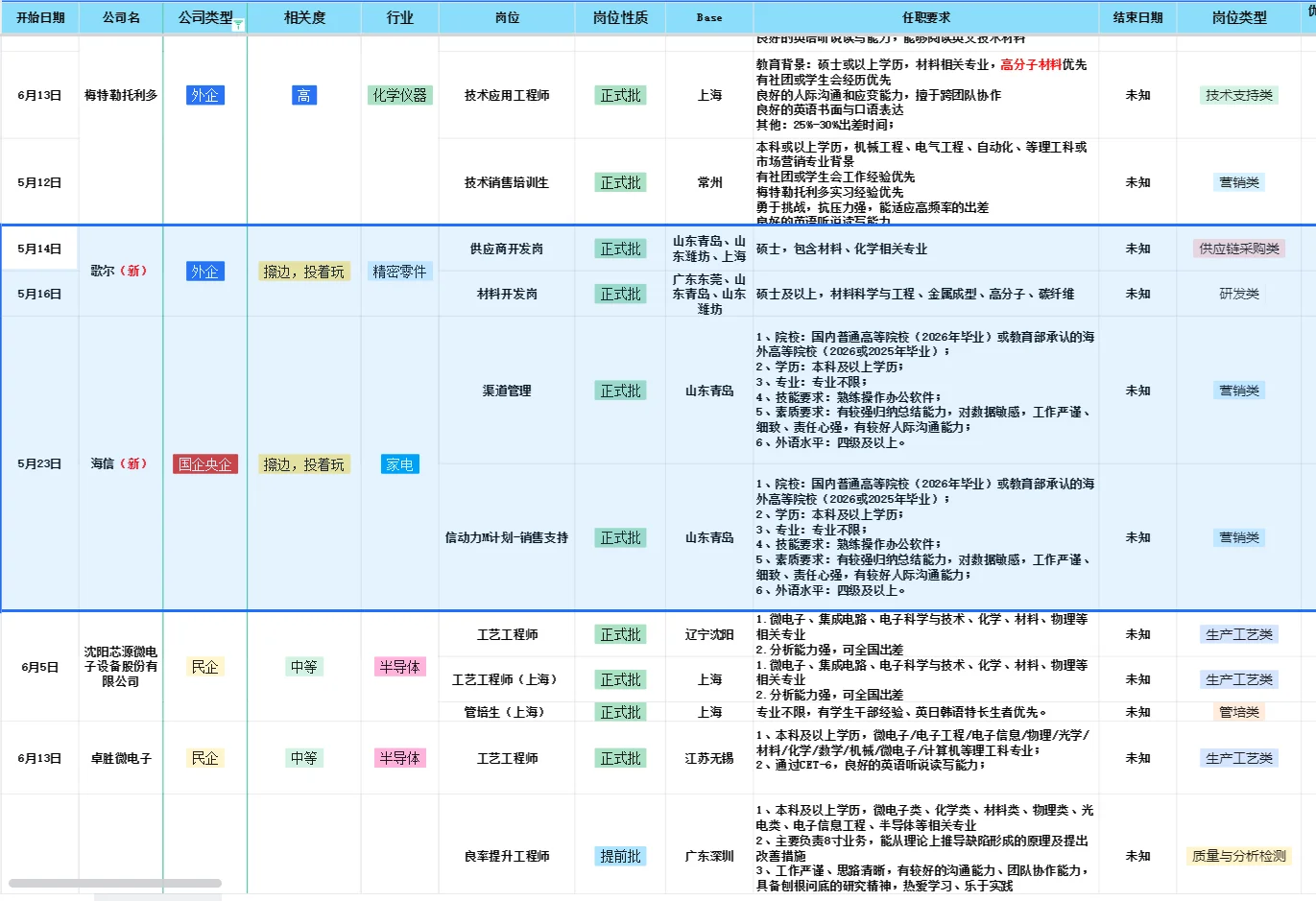Click 营销类 tag in 技术销售培训生 row
Viewport: 1316px width, 901px height.
[1239, 182]
